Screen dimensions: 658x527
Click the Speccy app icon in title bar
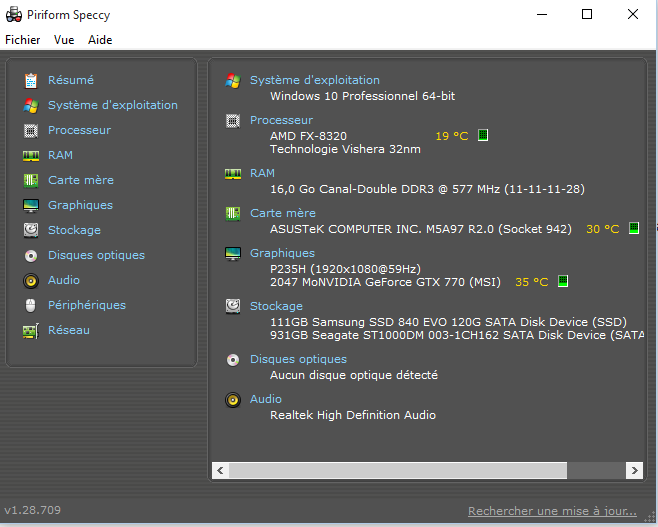(14, 15)
